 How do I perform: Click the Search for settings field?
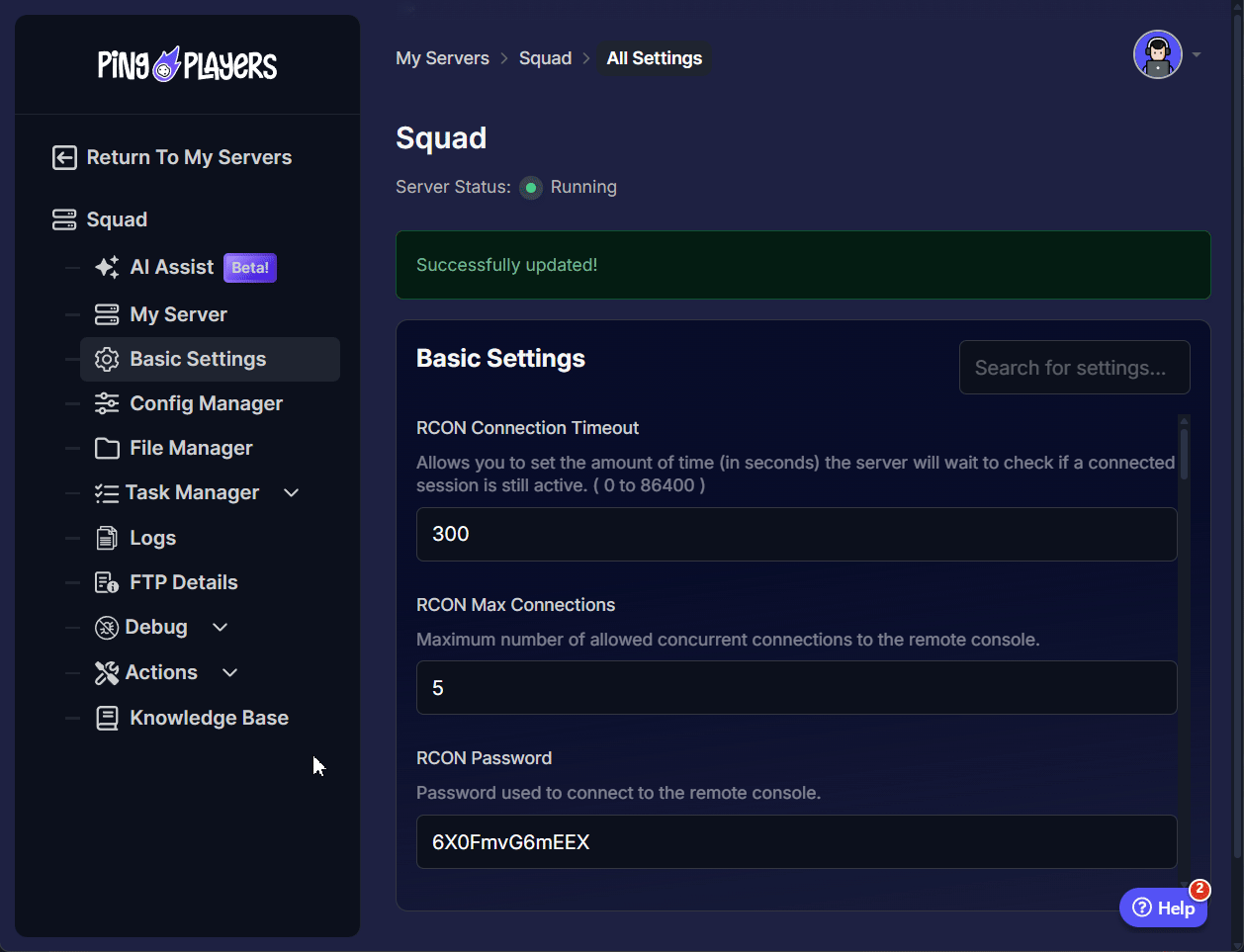[1075, 368]
